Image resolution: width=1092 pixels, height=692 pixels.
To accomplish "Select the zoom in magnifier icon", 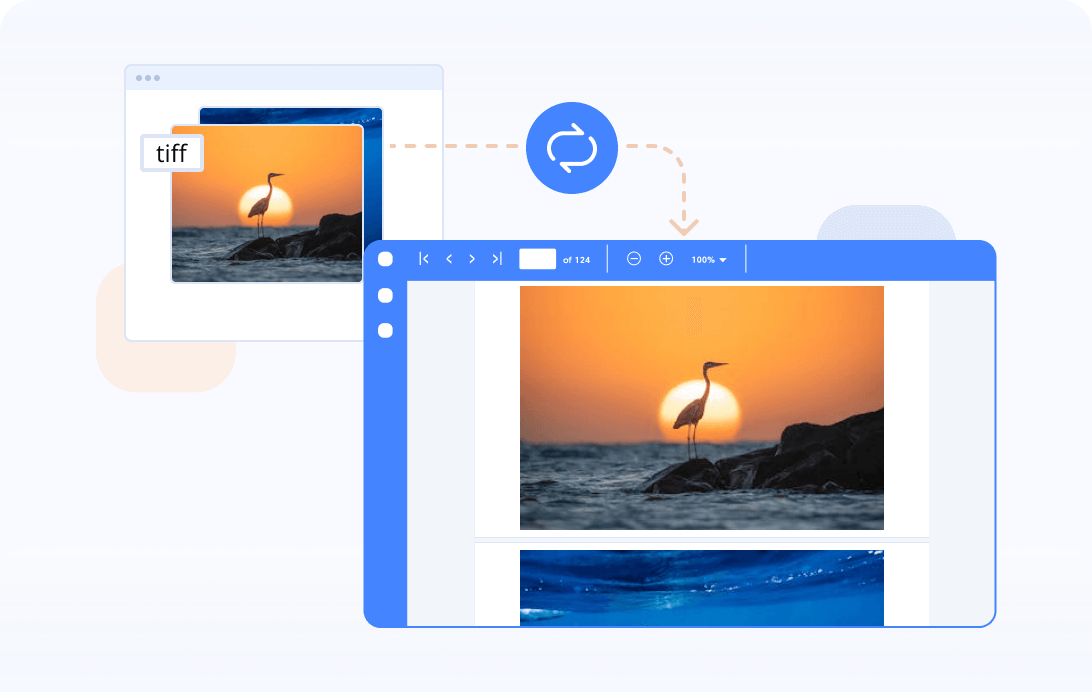I will (666, 258).
